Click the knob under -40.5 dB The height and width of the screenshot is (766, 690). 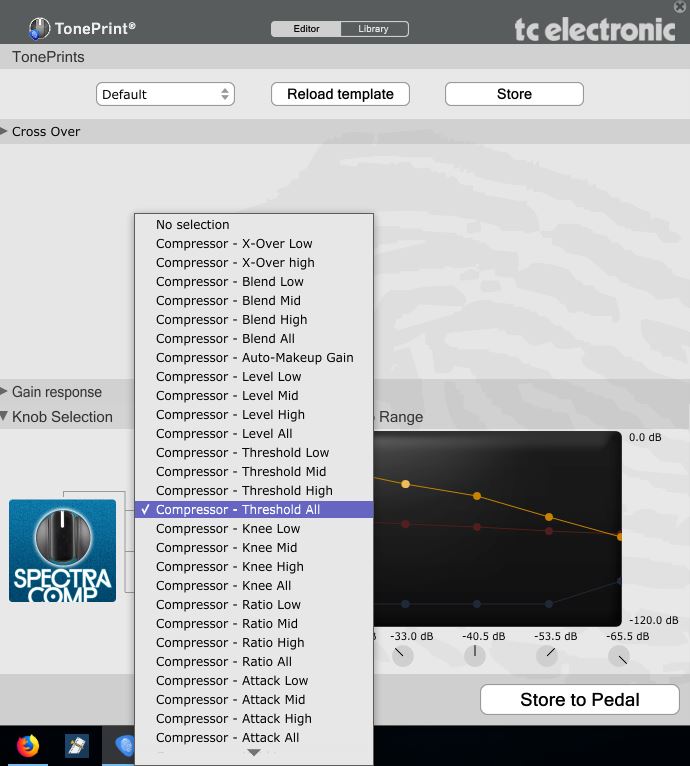point(474,656)
